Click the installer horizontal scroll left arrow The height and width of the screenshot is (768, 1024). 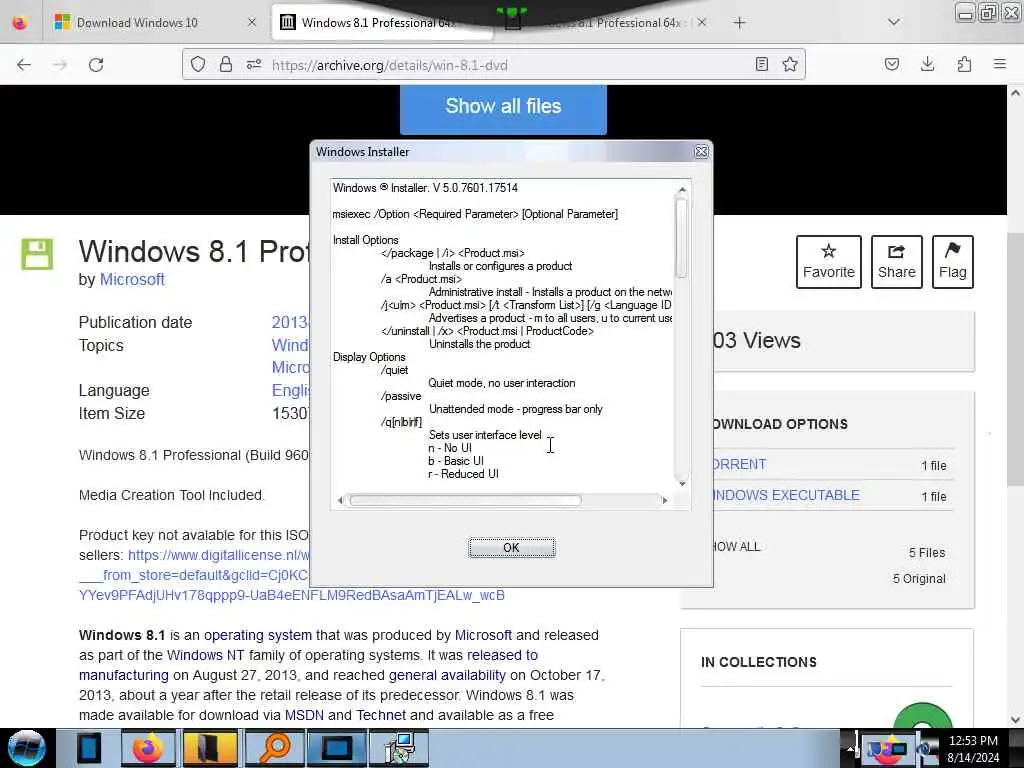tap(340, 500)
